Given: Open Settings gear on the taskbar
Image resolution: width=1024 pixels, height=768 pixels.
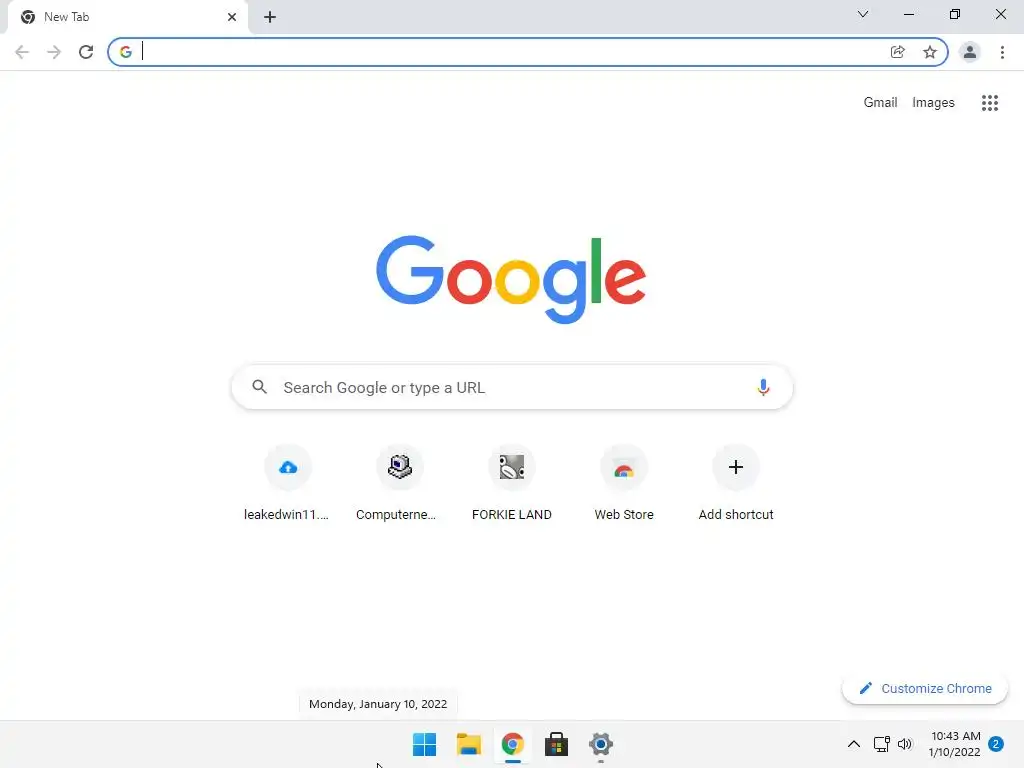Looking at the screenshot, I should 601,744.
